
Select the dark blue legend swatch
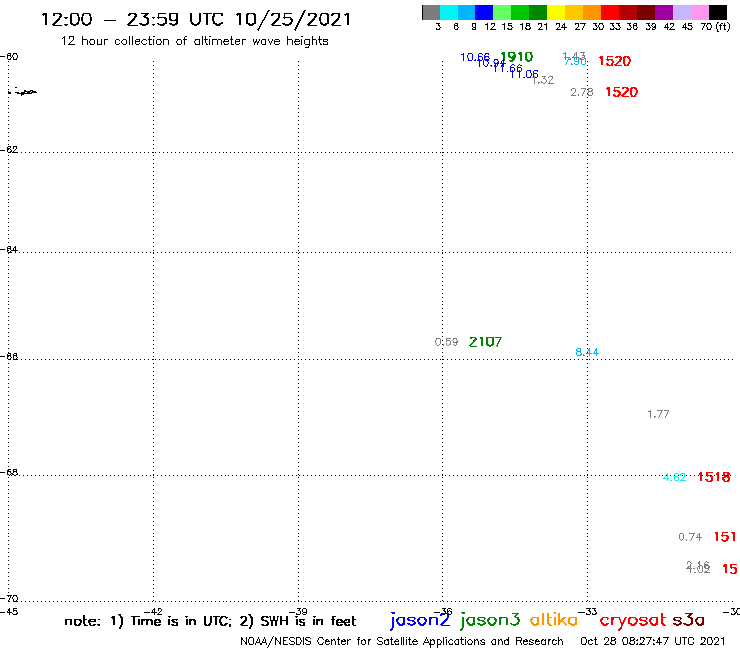click(x=484, y=12)
